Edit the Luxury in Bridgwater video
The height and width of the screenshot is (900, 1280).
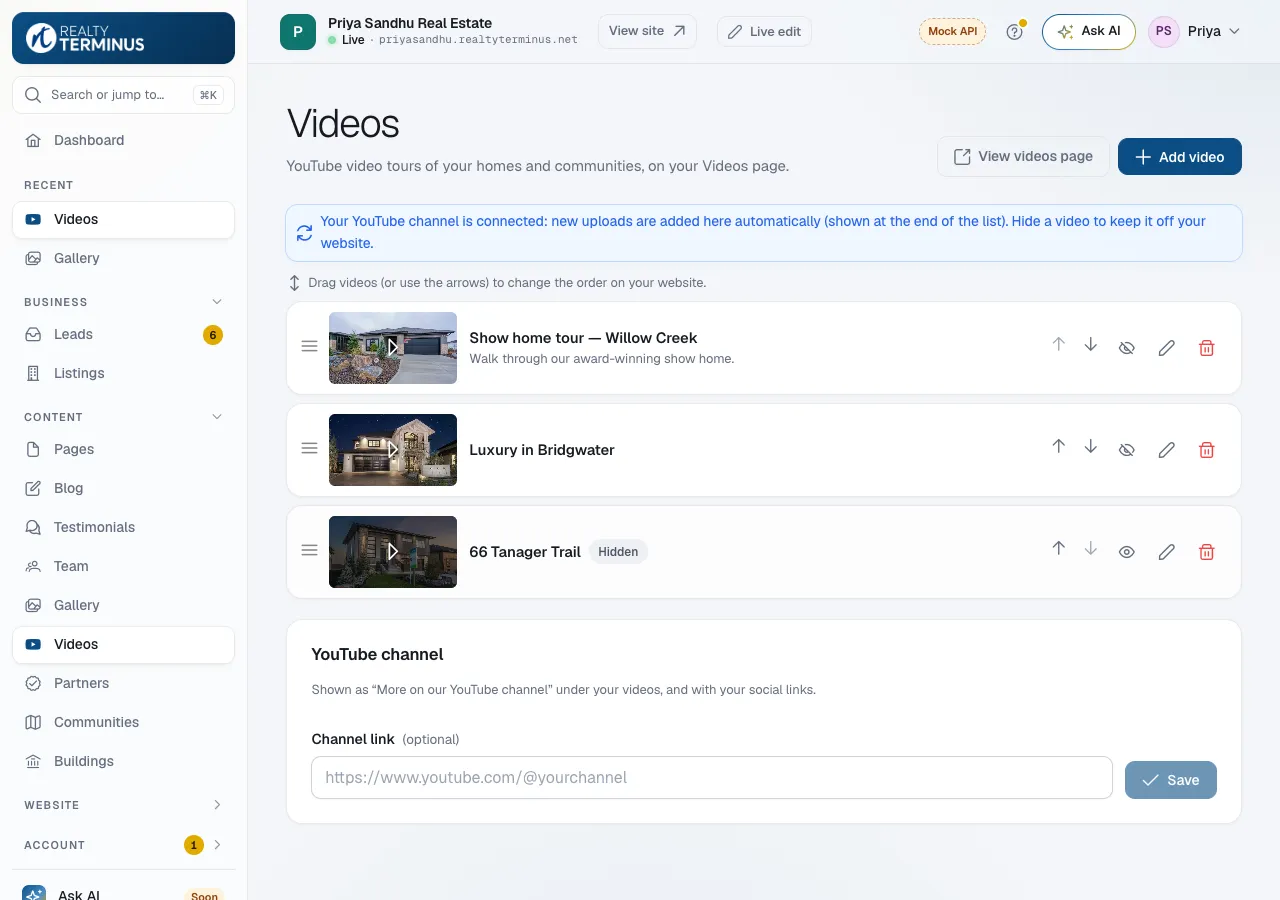coord(1167,450)
